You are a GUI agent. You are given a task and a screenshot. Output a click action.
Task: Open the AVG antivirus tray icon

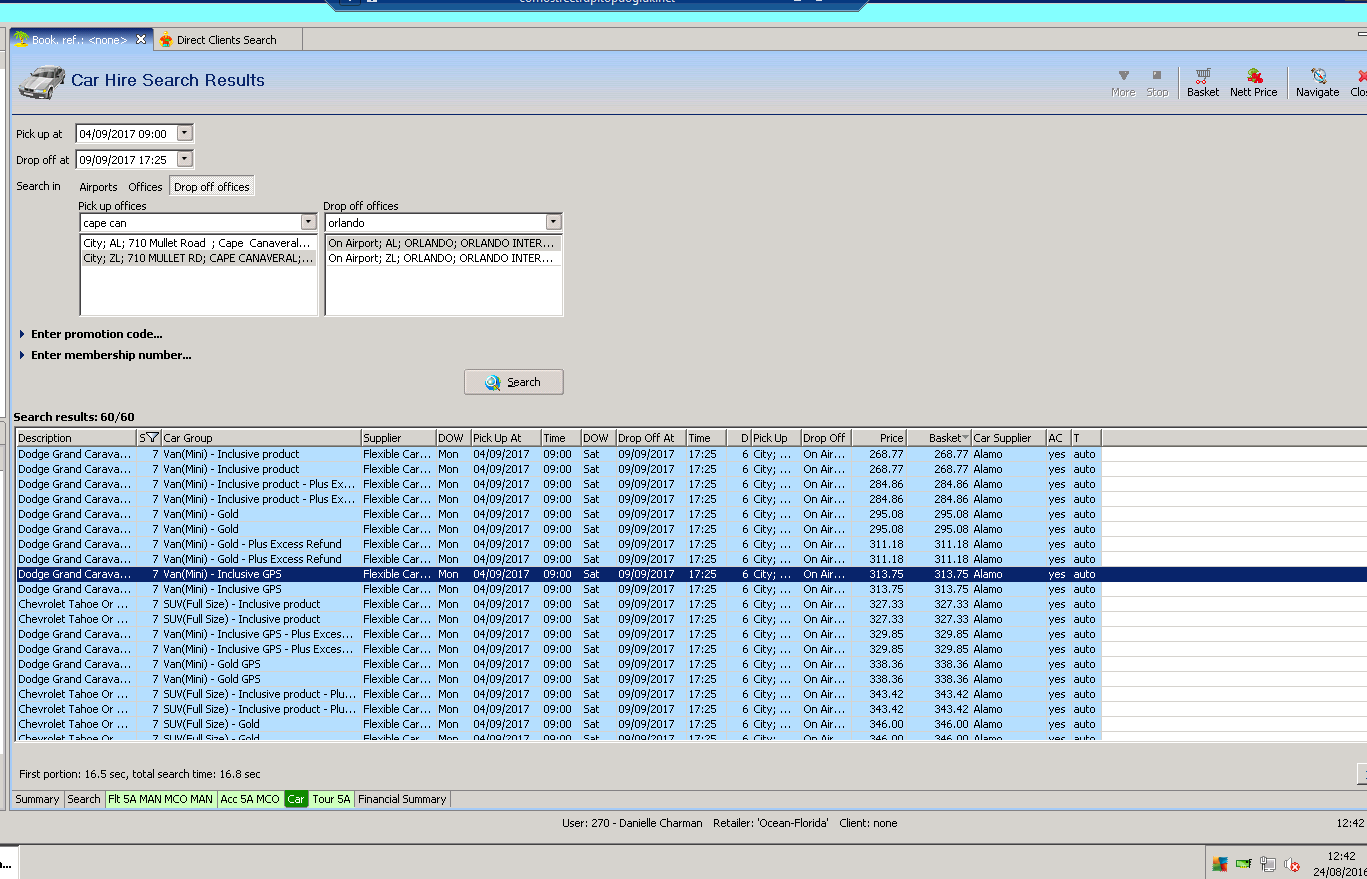pyautogui.click(x=1219, y=864)
